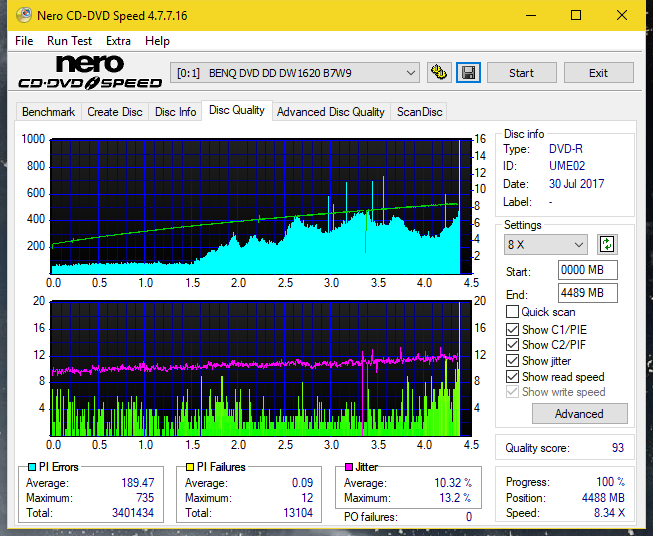
Task: Click the save floppy disk icon
Action: (x=469, y=73)
